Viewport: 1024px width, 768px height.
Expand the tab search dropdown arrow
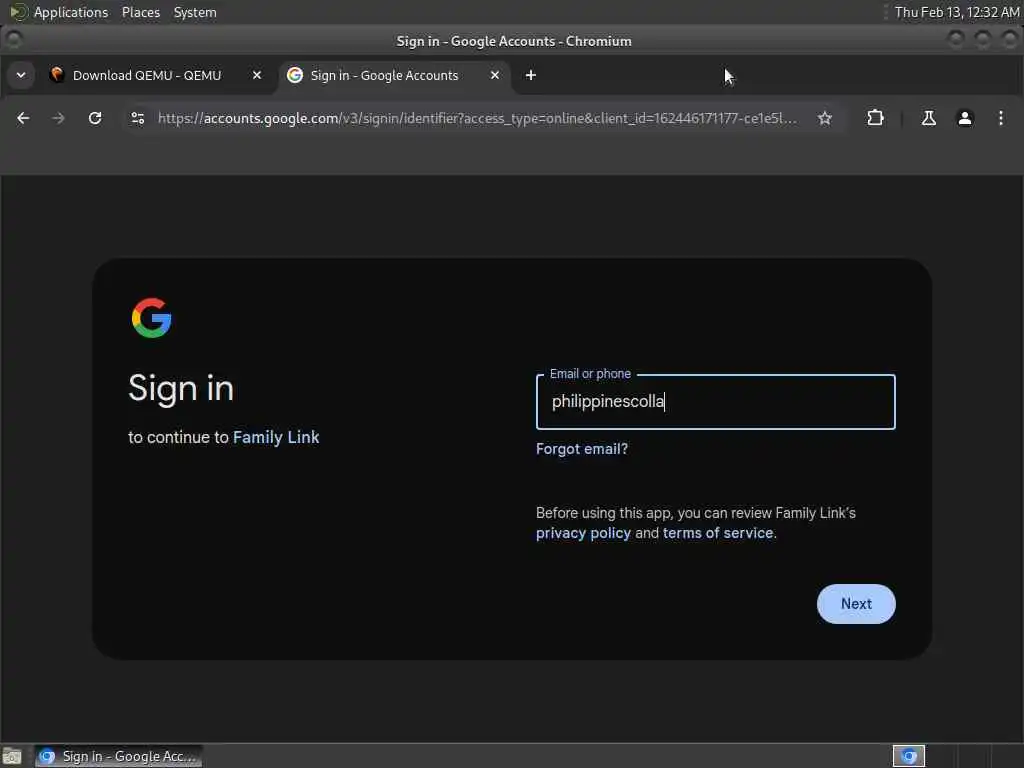pyautogui.click(x=21, y=75)
